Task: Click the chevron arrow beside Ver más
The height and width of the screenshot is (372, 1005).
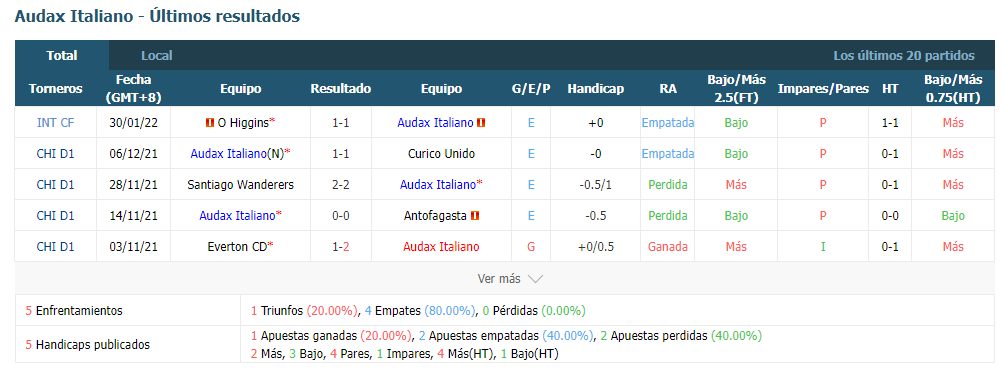Action: coord(535,279)
